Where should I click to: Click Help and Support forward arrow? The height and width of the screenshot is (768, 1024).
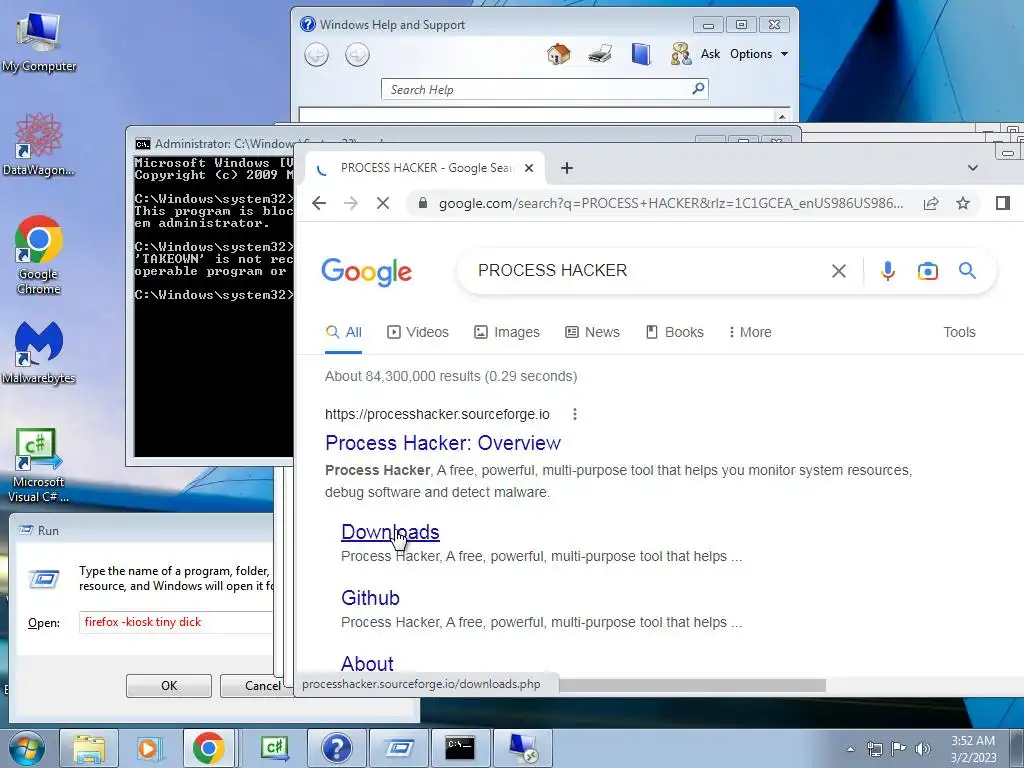tap(357, 55)
